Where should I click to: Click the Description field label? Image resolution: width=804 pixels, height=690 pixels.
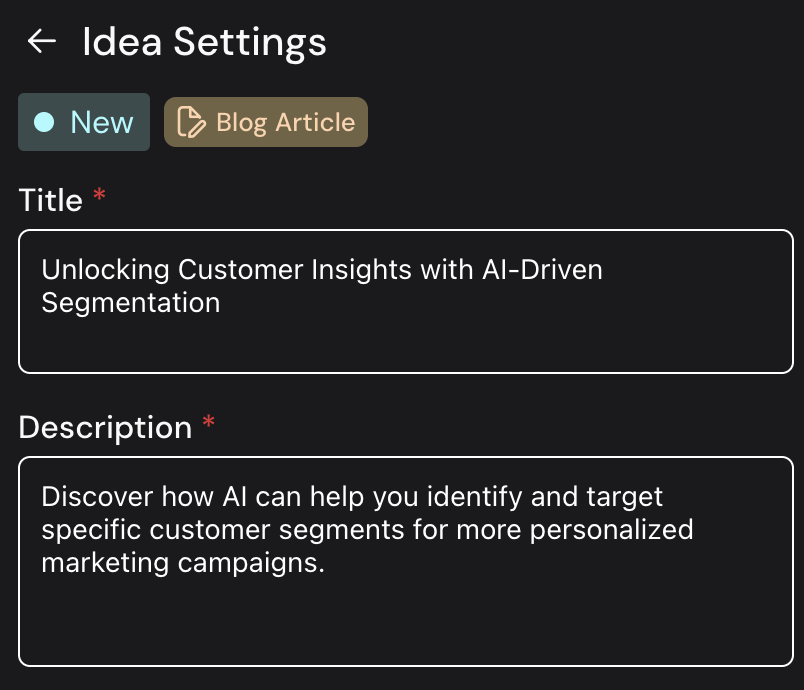point(105,427)
